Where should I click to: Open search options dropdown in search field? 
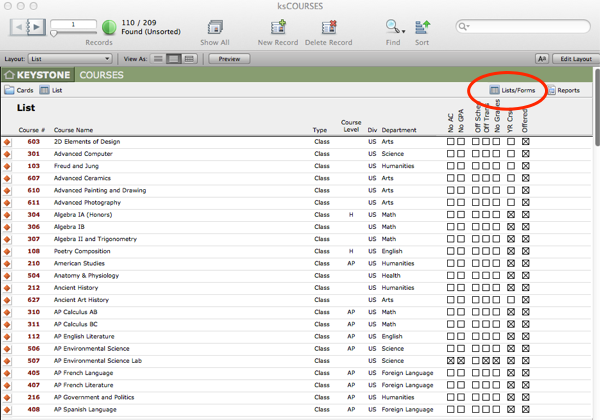(464, 26)
